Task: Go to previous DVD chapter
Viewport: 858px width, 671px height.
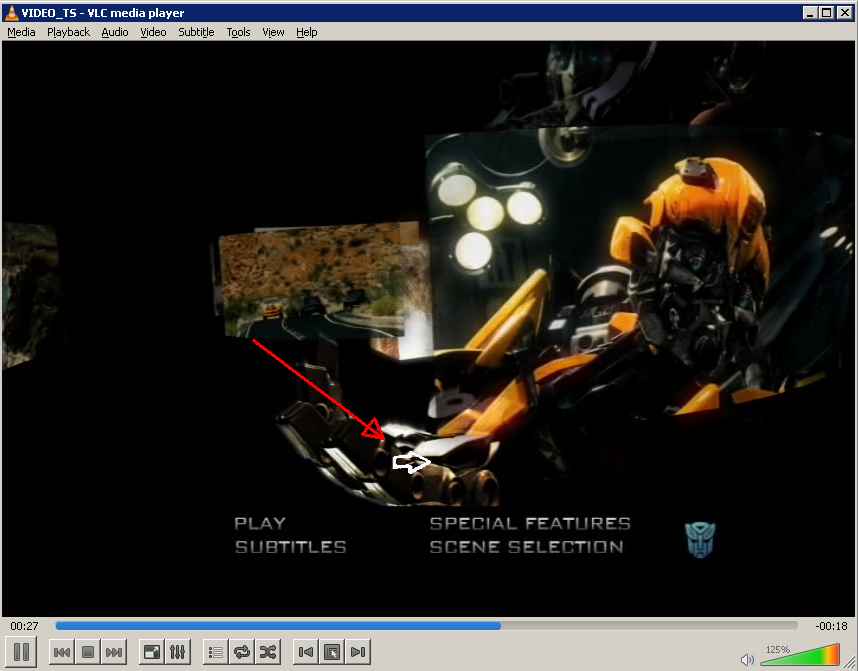Action: [x=306, y=652]
